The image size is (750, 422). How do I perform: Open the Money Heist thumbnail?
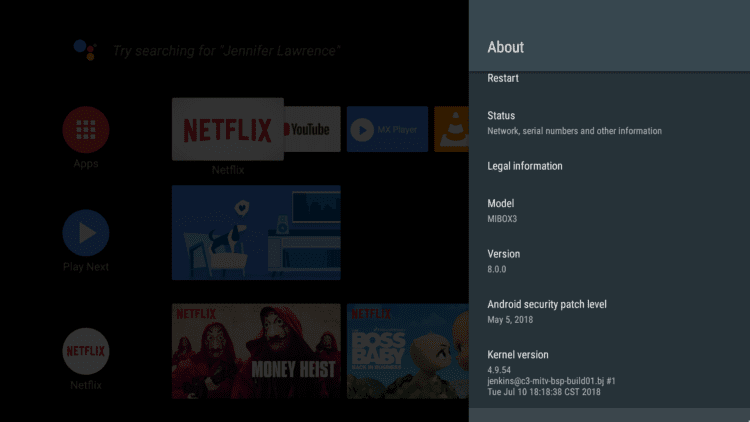[256, 351]
